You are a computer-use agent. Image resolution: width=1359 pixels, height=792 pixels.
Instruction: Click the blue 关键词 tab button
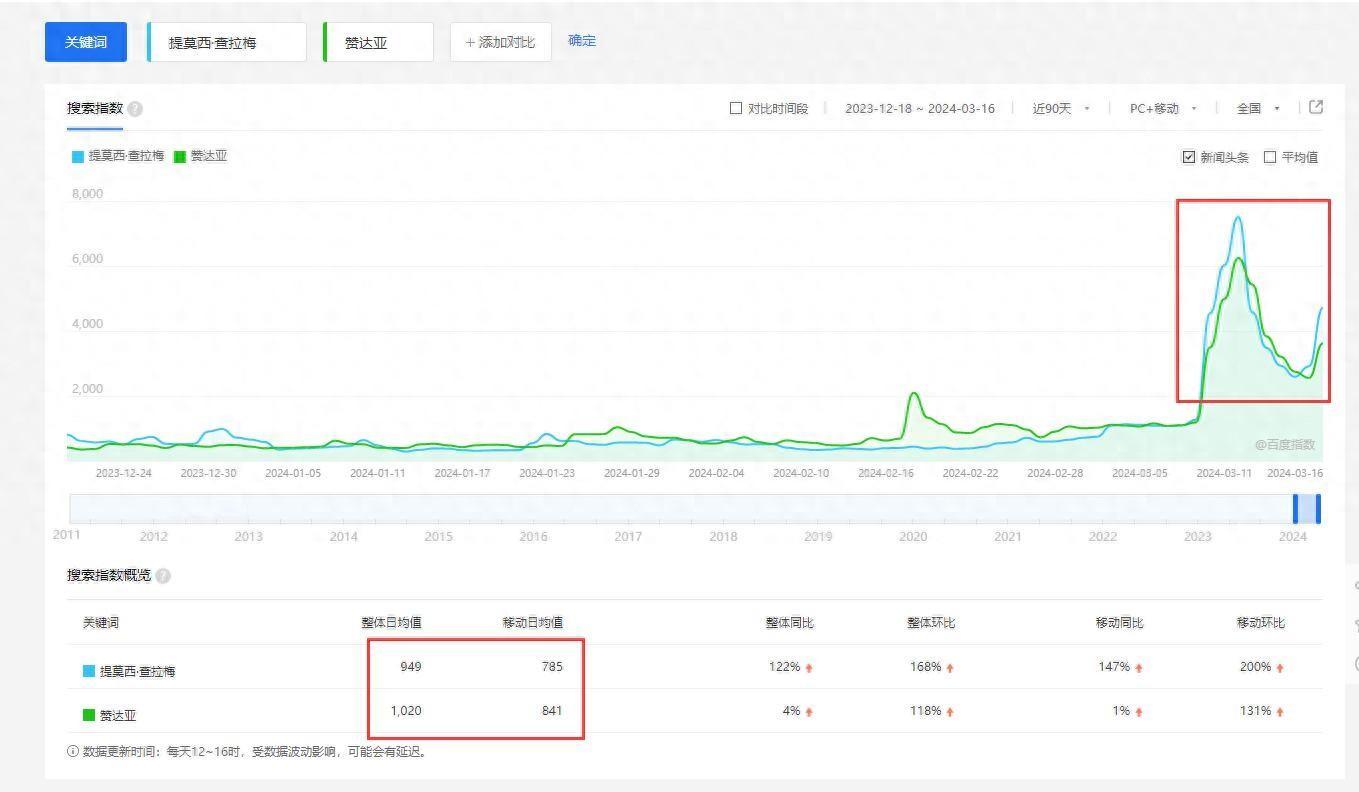click(86, 42)
